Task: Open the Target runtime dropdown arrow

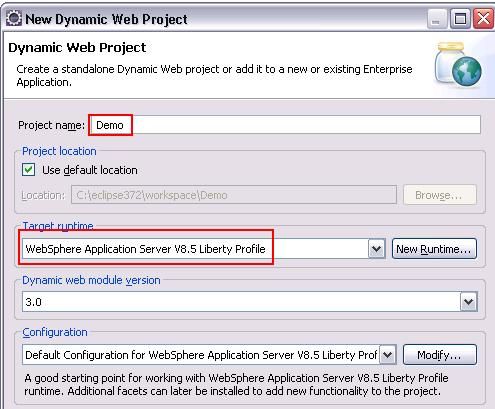Action: pos(377,249)
